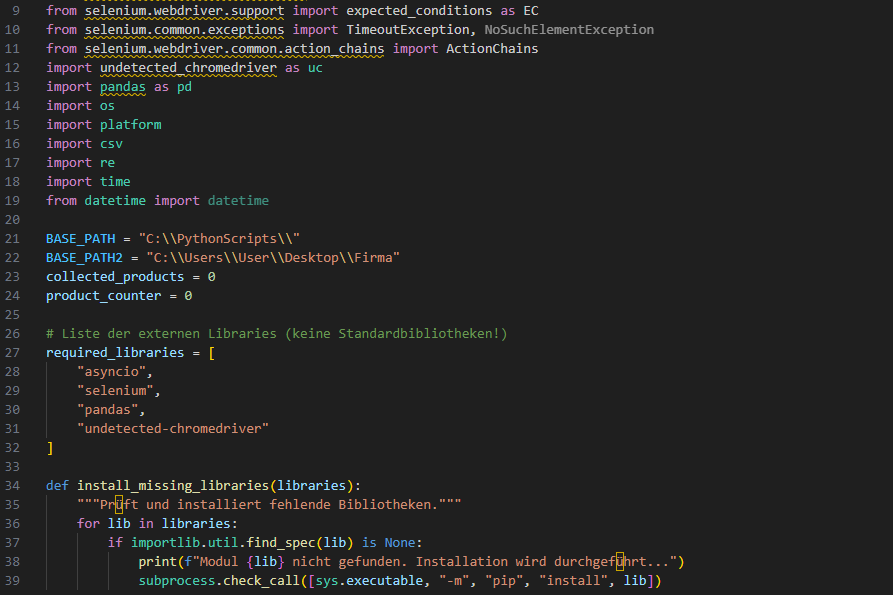Click subprocess in the check_call line

[177, 581]
